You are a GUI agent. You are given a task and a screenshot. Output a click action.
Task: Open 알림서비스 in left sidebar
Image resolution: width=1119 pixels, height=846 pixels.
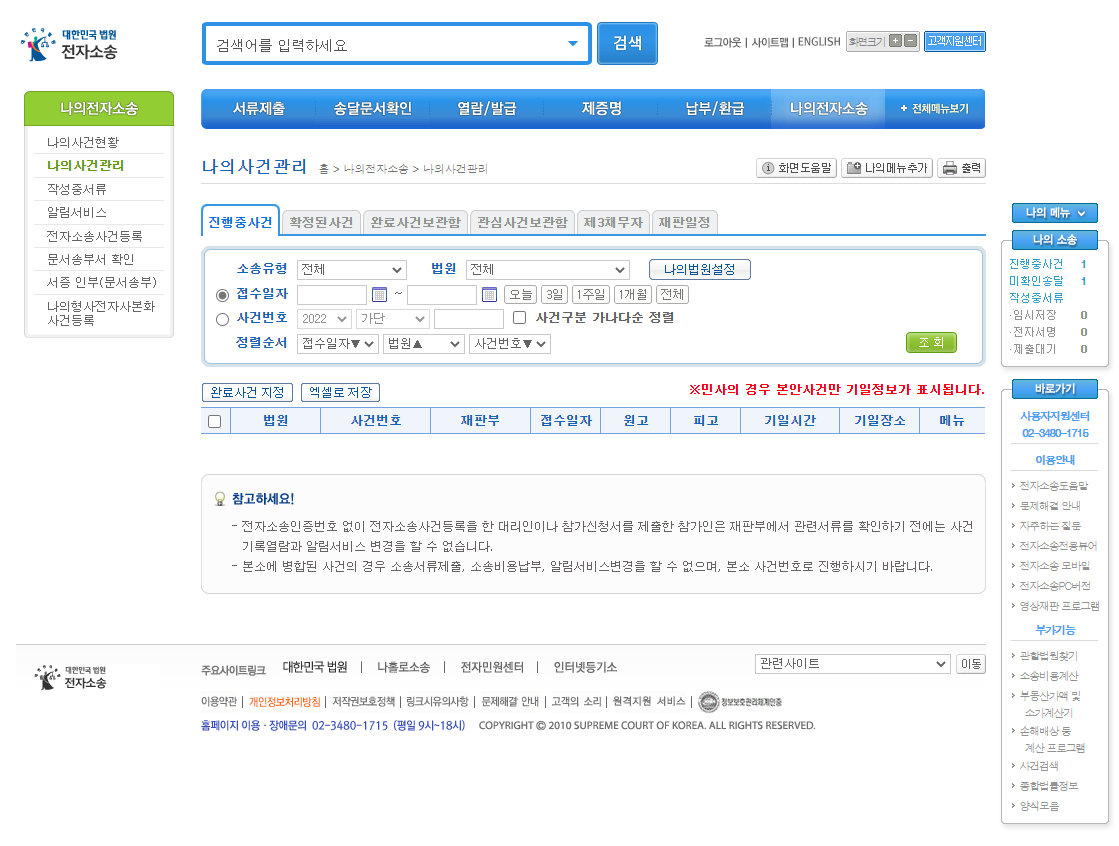pos(76,213)
